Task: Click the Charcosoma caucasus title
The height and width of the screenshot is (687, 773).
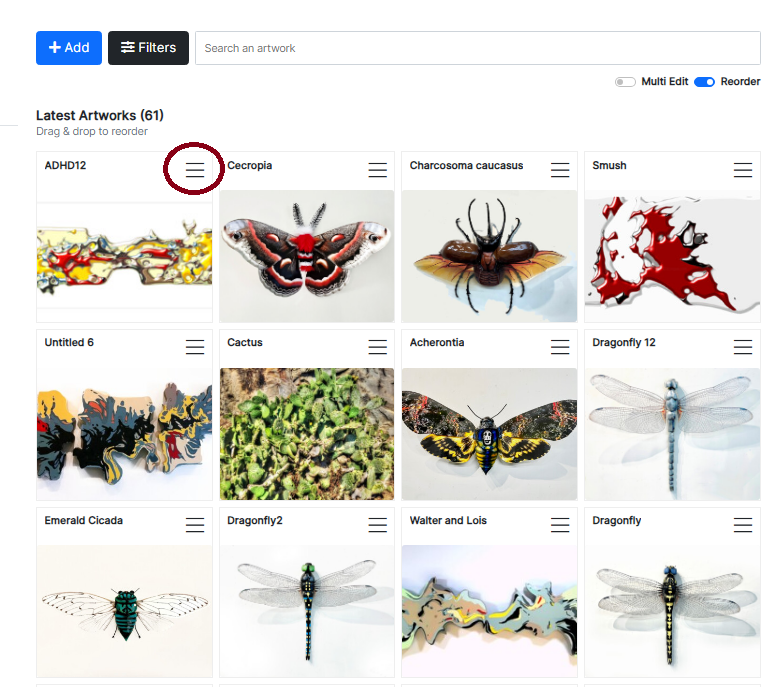Action: (466, 165)
